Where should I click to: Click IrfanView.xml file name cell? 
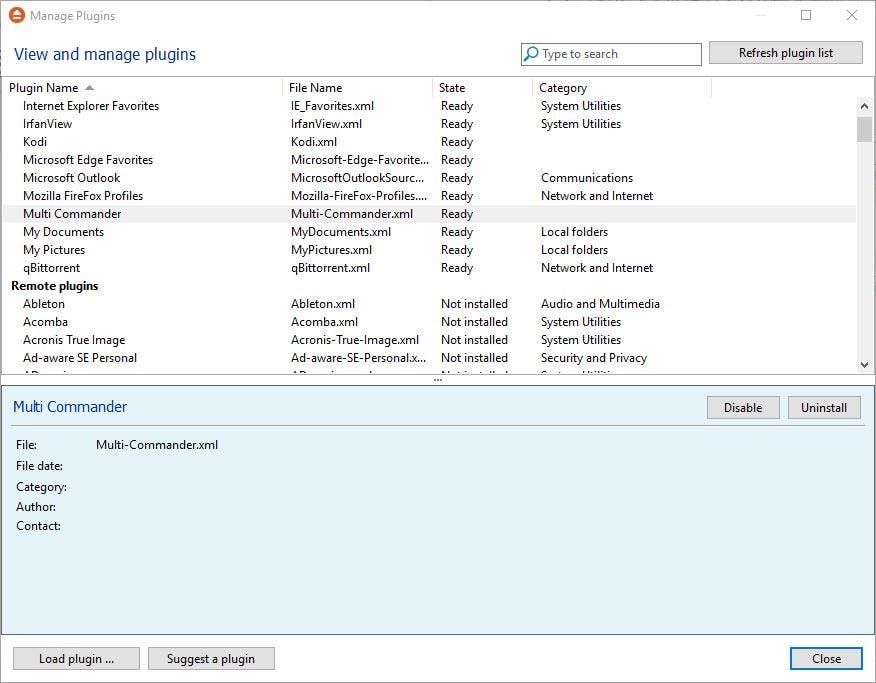point(326,124)
